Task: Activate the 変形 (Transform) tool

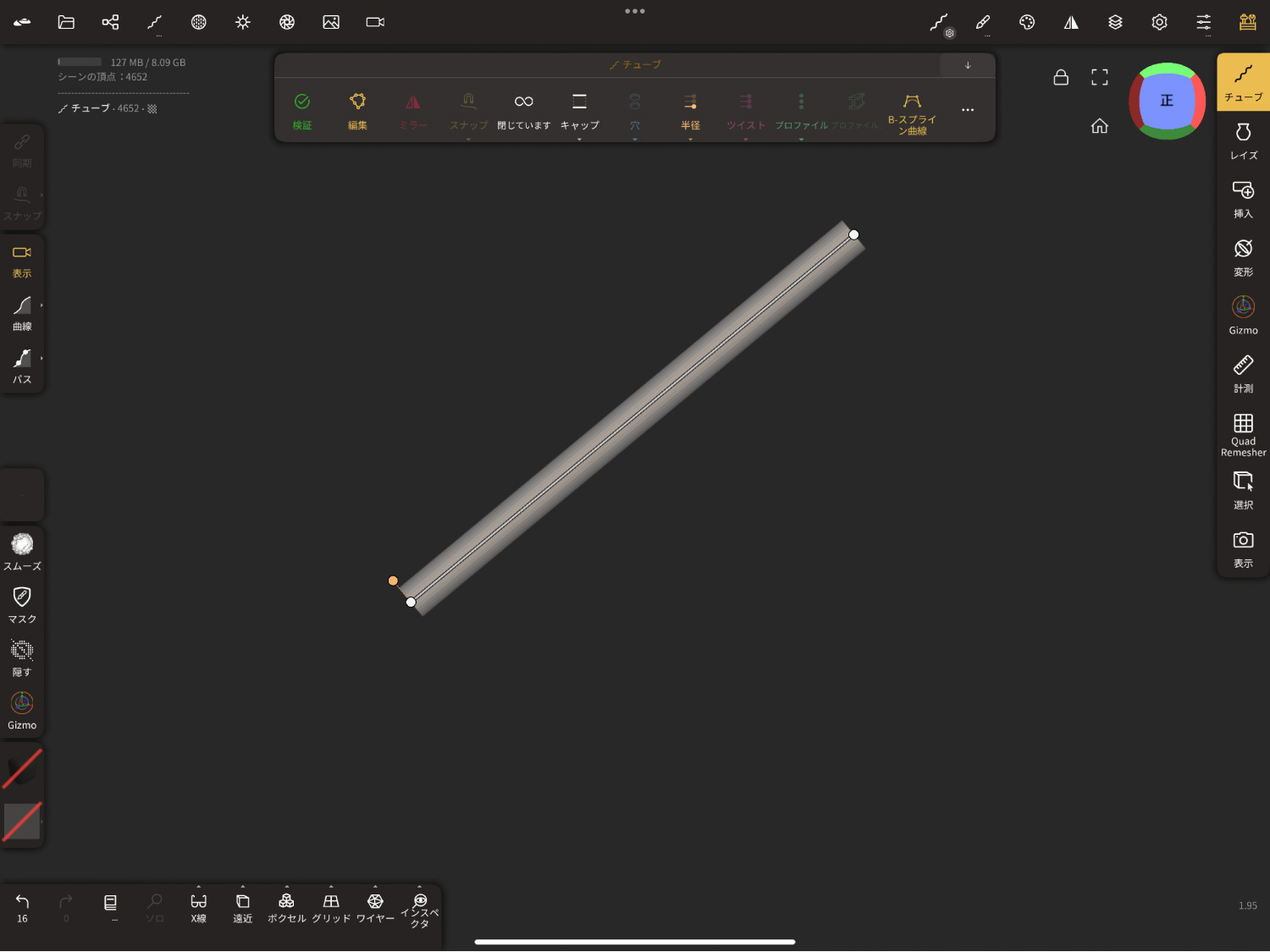Action: pyautogui.click(x=1242, y=257)
